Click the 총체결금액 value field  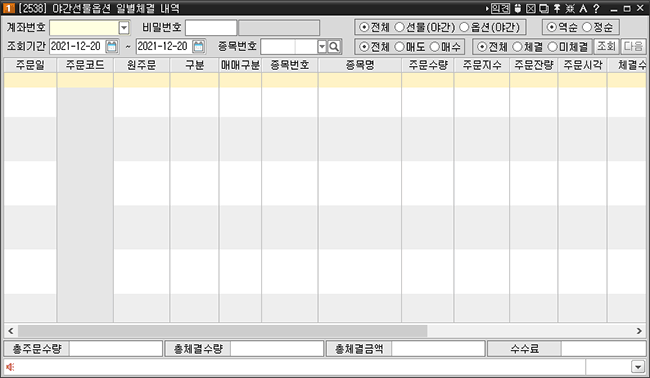tap(438, 349)
